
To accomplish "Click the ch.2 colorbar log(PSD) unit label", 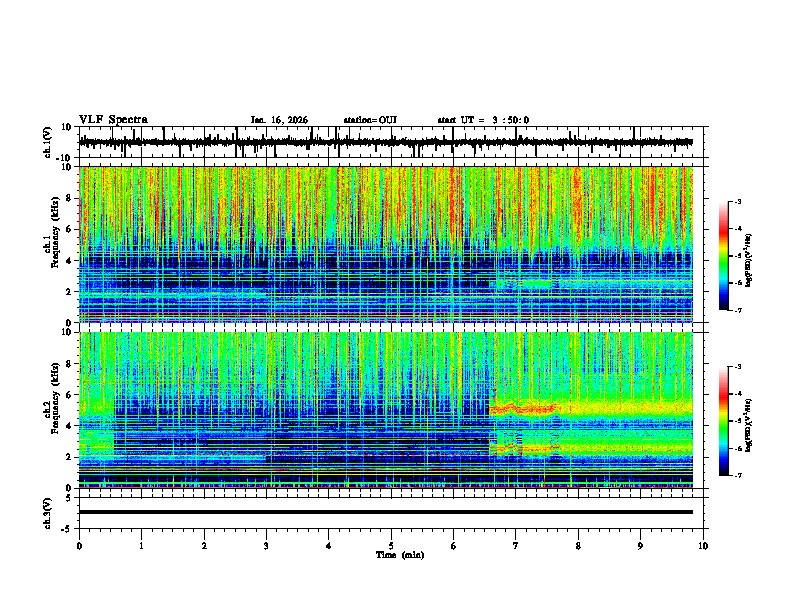I will 748,425.
